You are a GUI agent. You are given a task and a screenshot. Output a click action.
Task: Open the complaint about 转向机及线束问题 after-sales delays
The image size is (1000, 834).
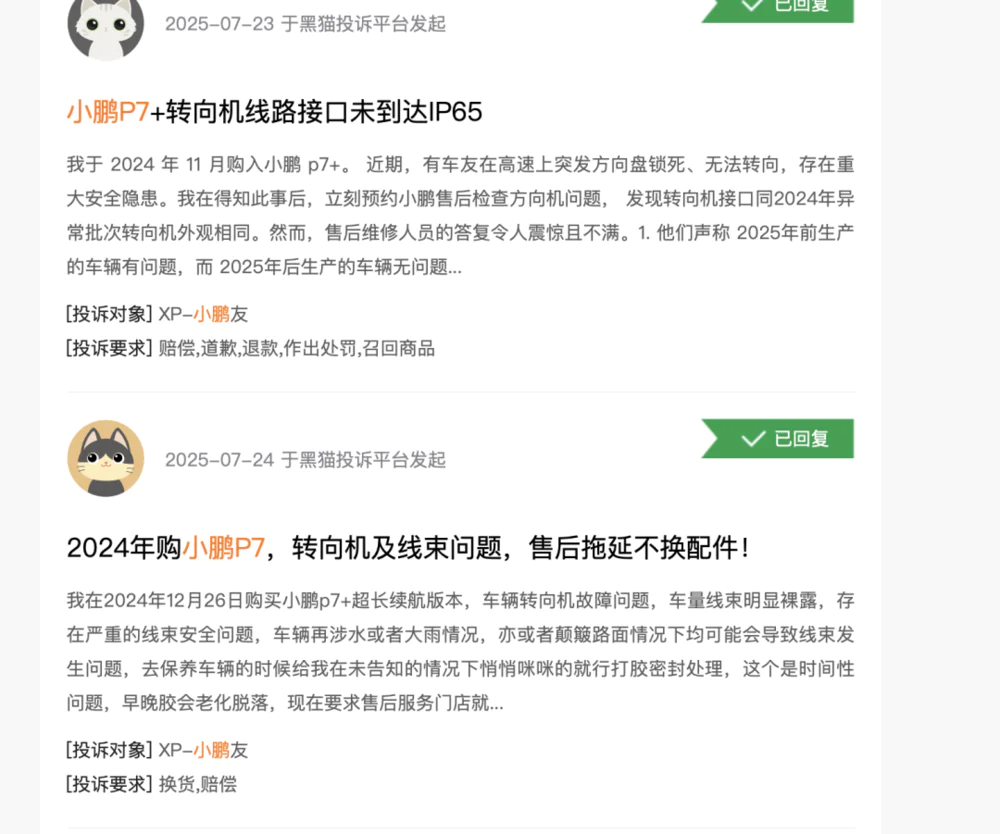pos(408,548)
